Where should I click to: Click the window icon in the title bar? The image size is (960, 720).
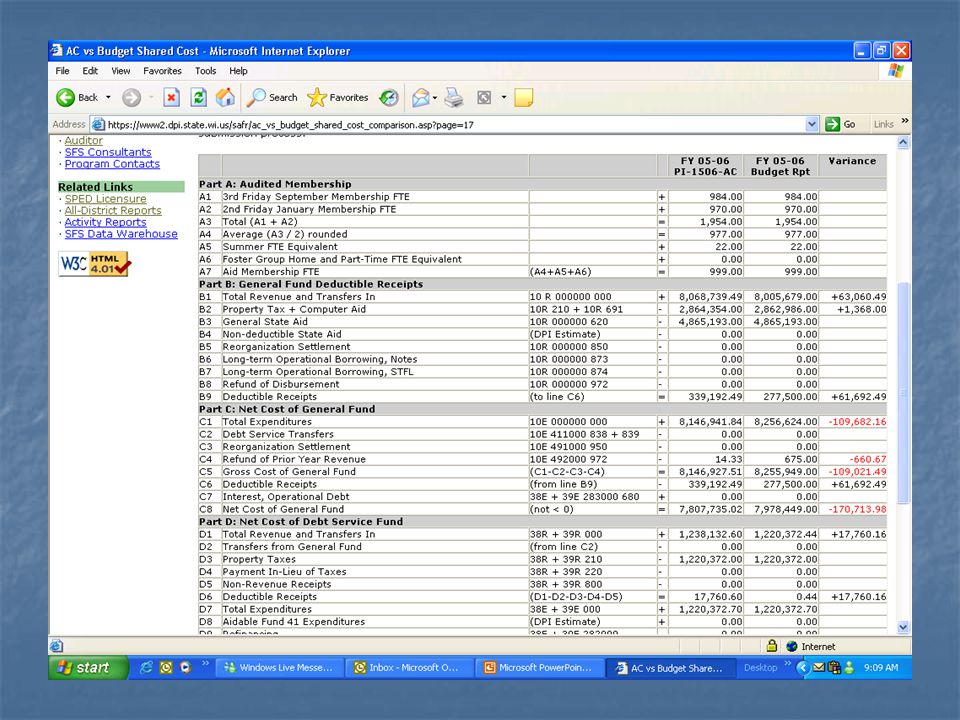tap(57, 50)
